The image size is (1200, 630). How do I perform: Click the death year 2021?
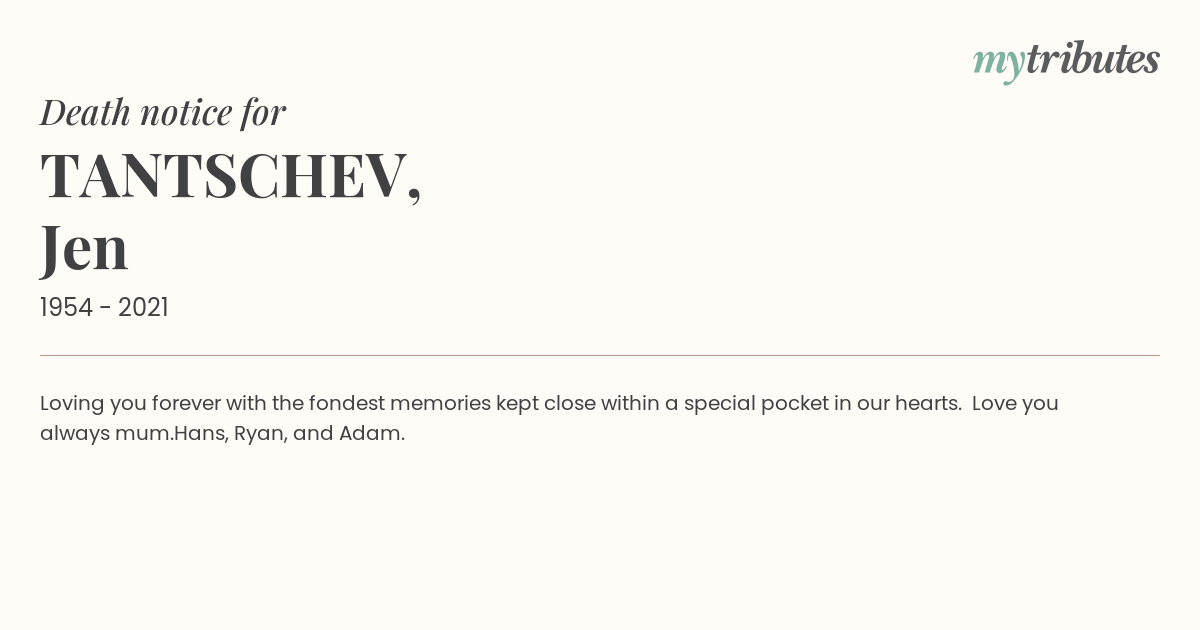[x=143, y=308]
